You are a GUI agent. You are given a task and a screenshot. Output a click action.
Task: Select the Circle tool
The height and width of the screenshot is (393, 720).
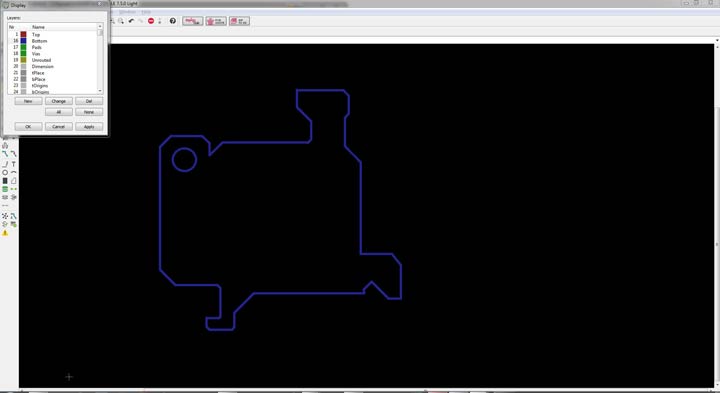coord(5,172)
